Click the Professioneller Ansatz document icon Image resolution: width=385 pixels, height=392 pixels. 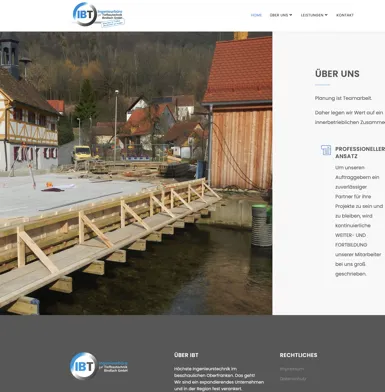pyautogui.click(x=326, y=150)
